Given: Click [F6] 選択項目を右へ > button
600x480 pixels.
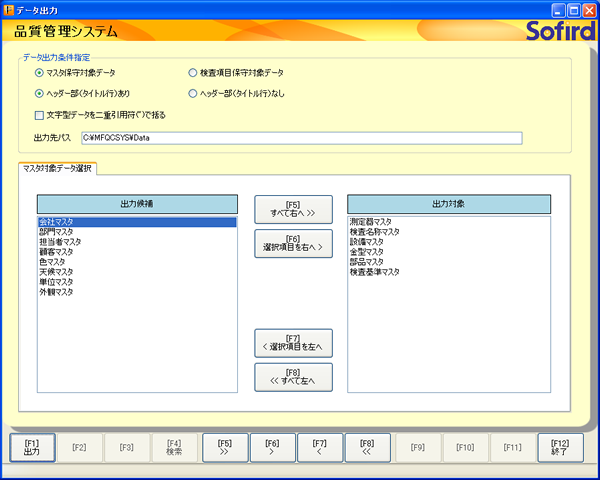Looking at the screenshot, I should click(293, 243).
